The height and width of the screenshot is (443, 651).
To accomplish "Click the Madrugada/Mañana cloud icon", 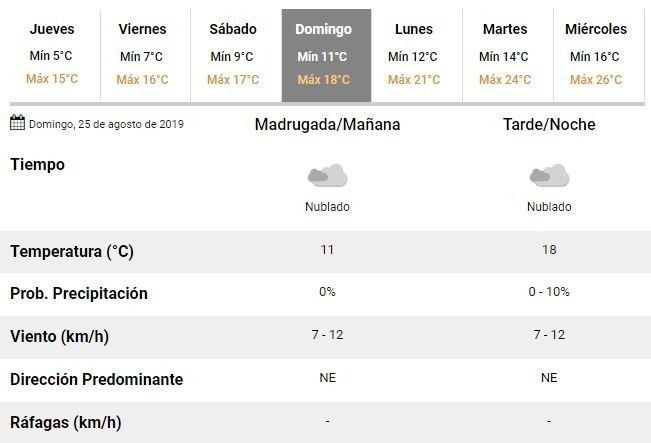I will 327,177.
